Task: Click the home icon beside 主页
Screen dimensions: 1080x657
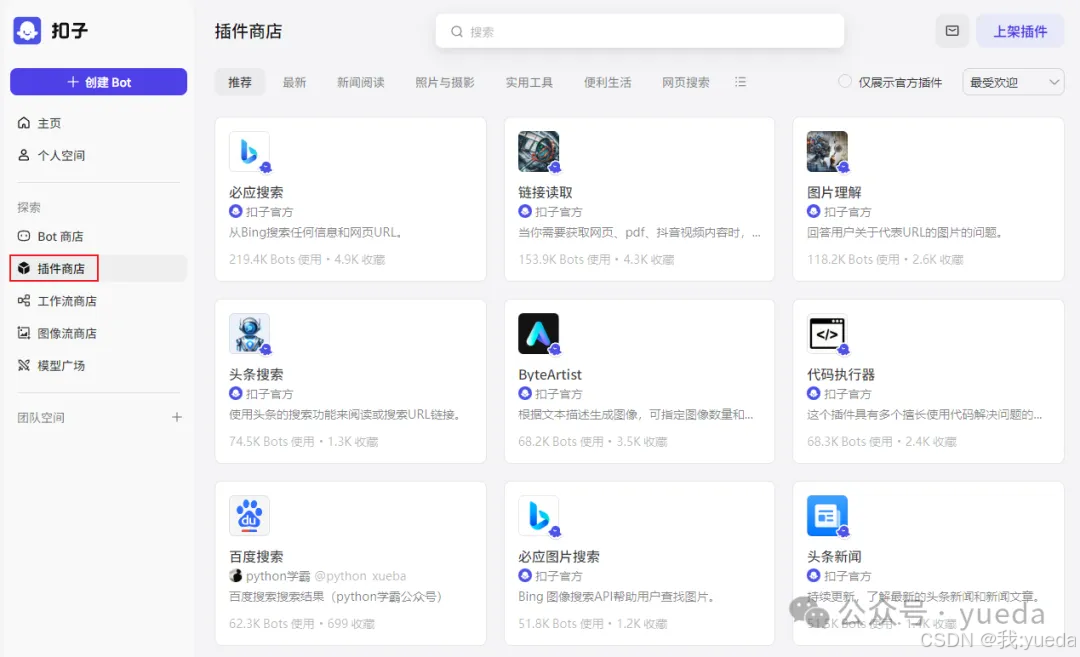Action: coord(23,123)
